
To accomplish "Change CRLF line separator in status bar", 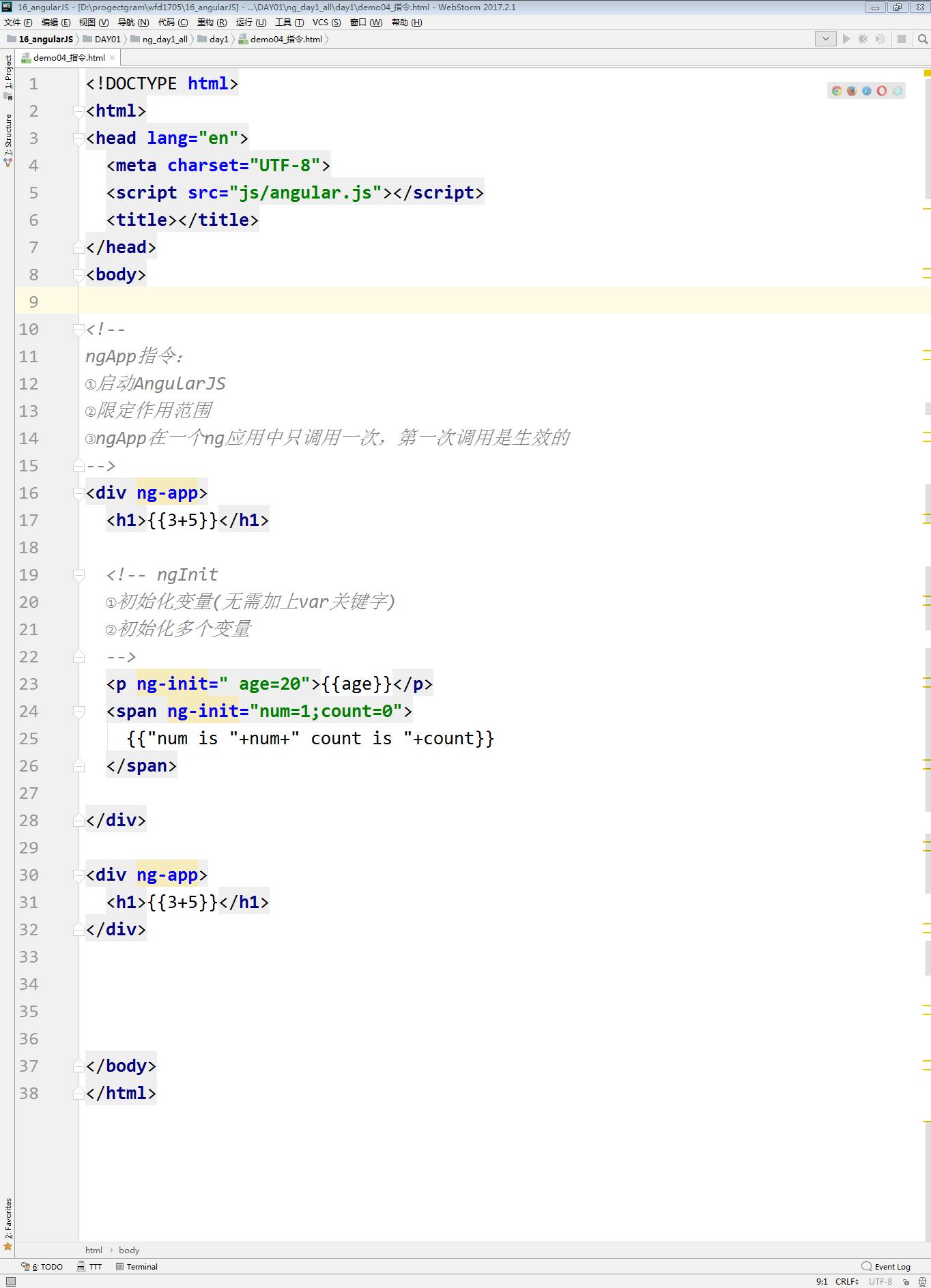I will point(847,1282).
